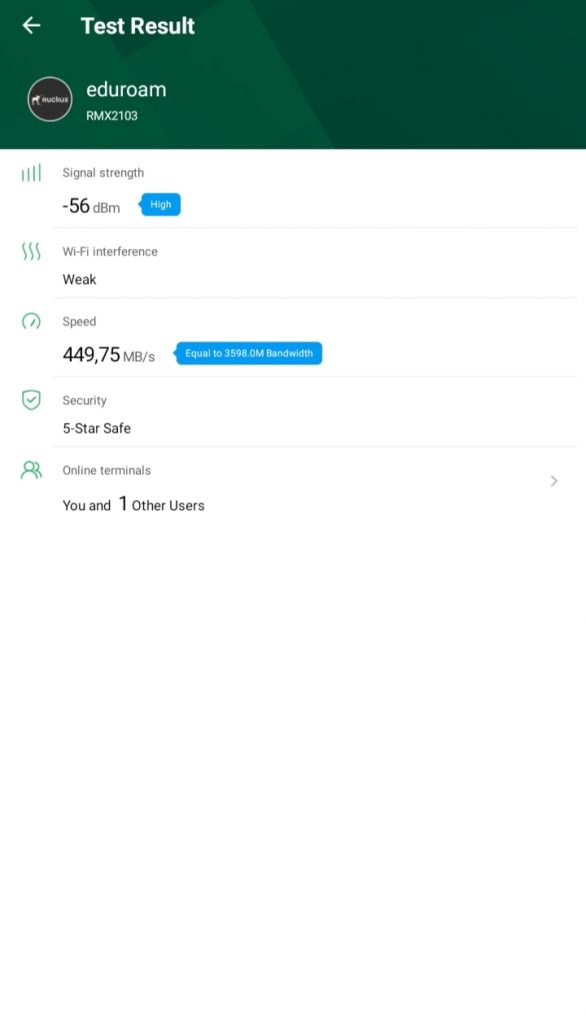Select the Test Result title
The image size is (586, 1024).
tap(138, 25)
